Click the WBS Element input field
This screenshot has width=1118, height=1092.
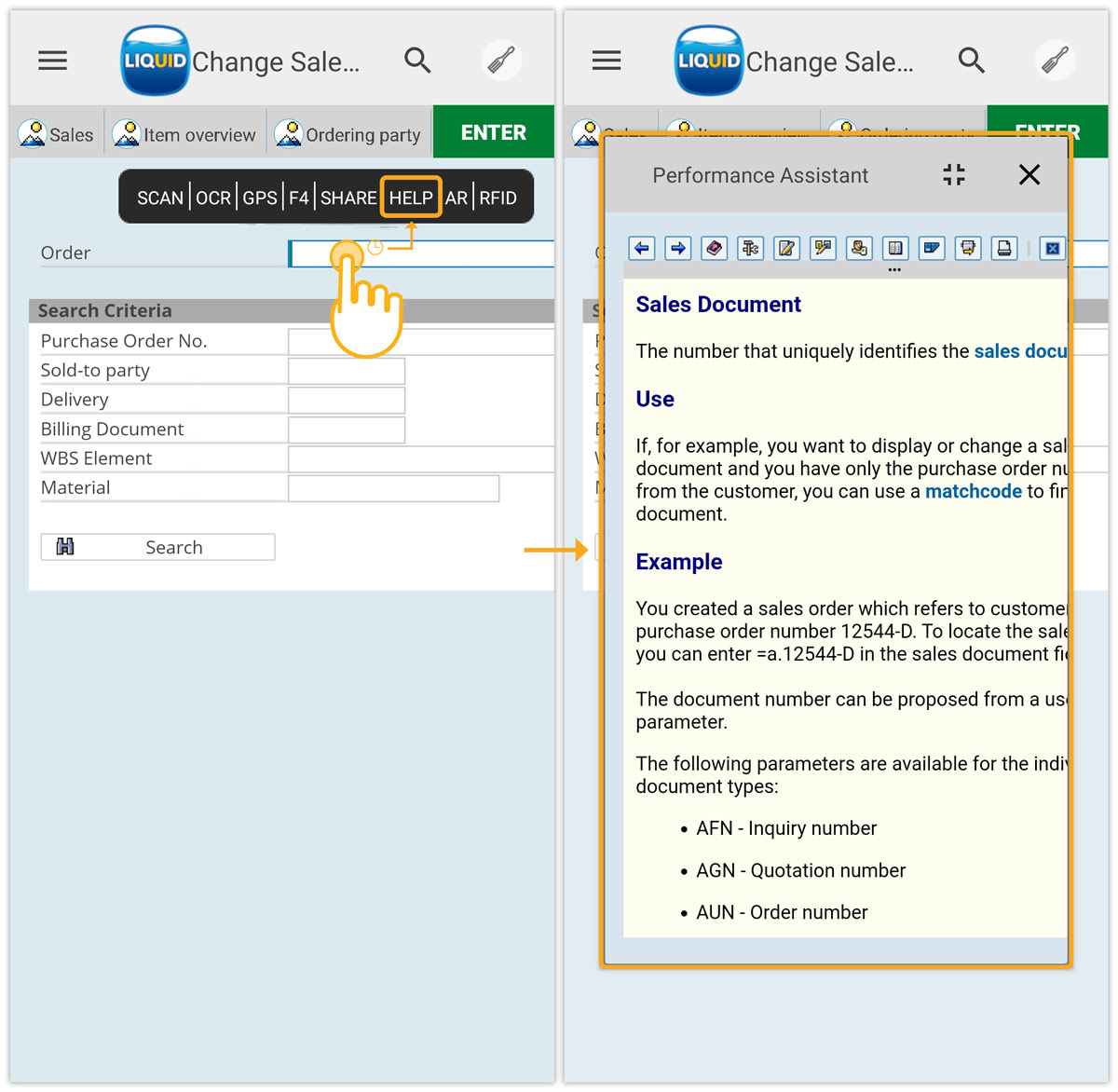pyautogui.click(x=421, y=459)
